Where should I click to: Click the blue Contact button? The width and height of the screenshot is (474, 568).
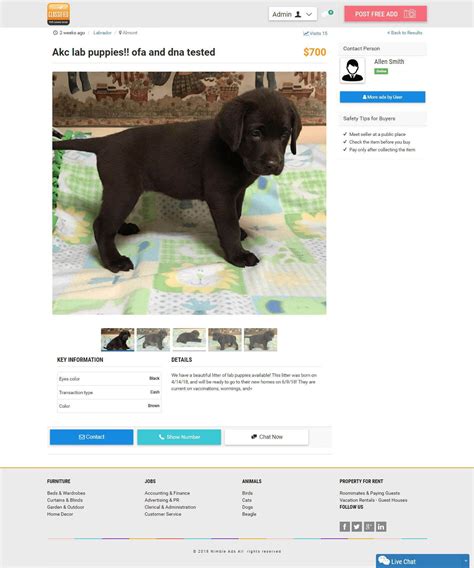pos(92,437)
